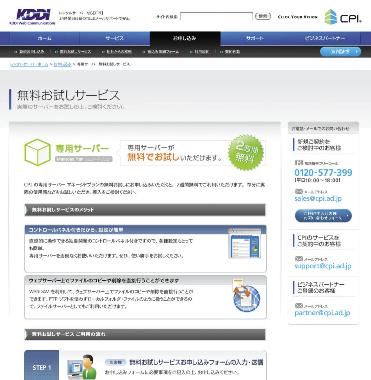Screen dimensions: 371x380
Task: Click the green 2週間無料 badge
Action: coord(246,153)
